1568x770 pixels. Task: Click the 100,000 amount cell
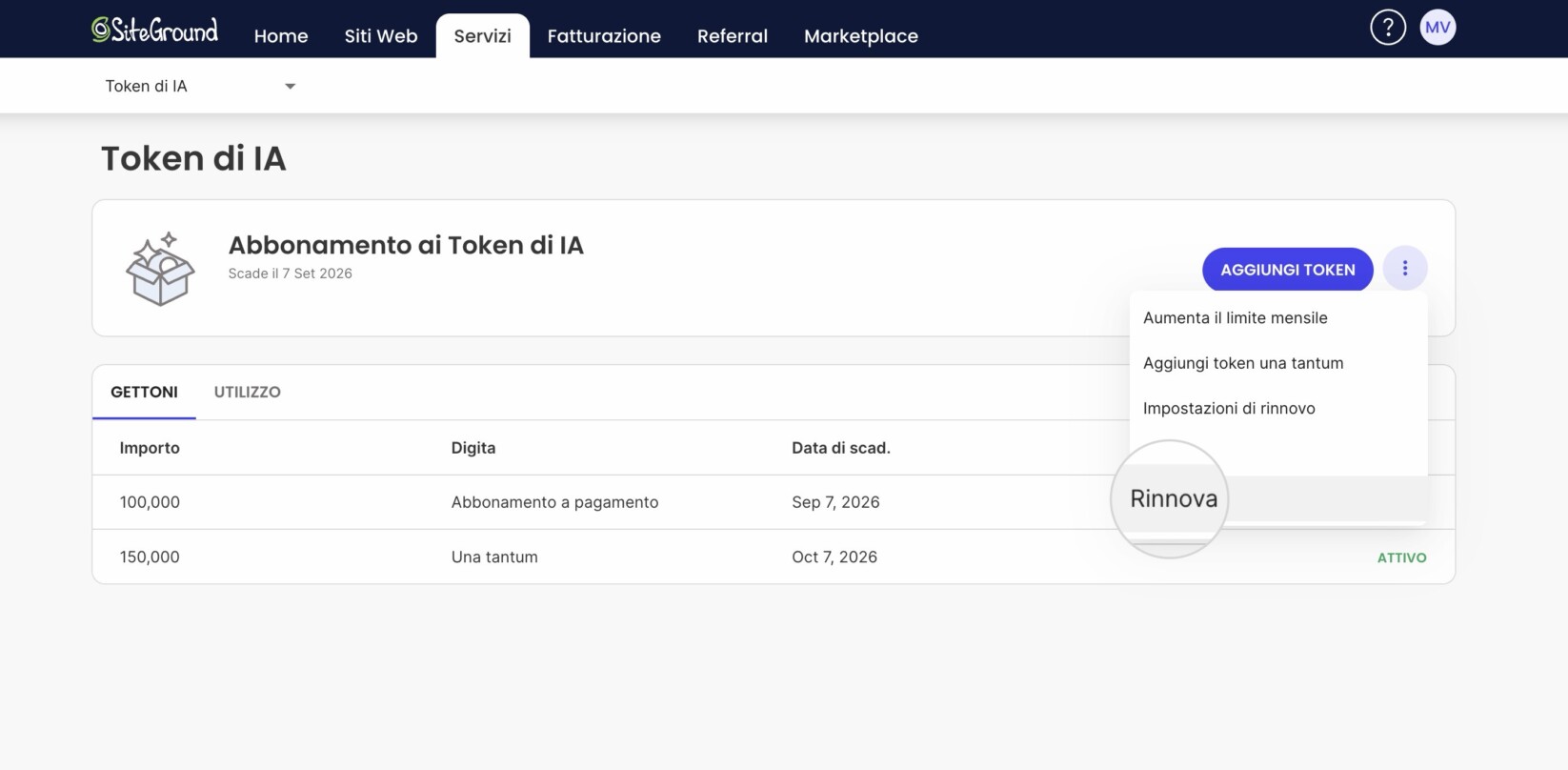point(150,502)
